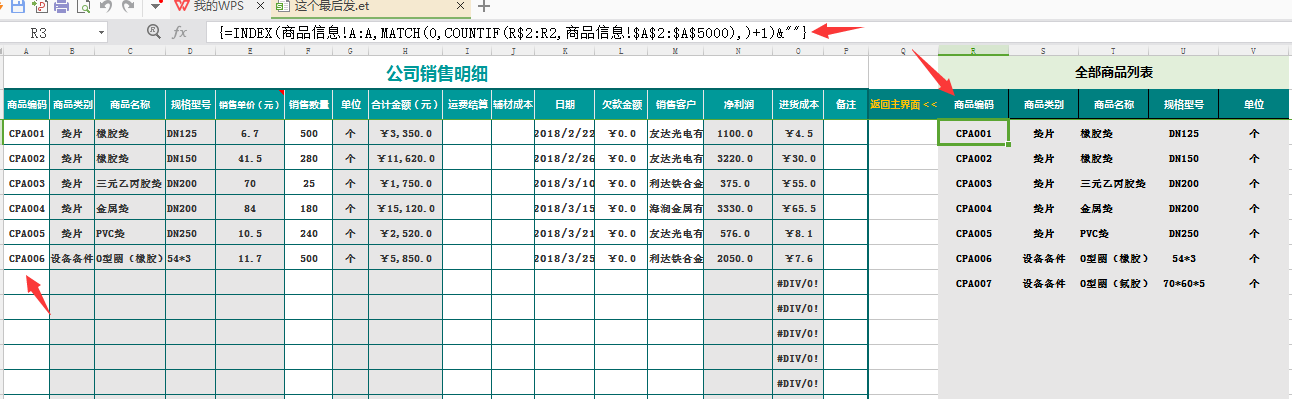1292x399 pixels.
Task: Click the 41.5 unit price cell
Action: click(250, 158)
